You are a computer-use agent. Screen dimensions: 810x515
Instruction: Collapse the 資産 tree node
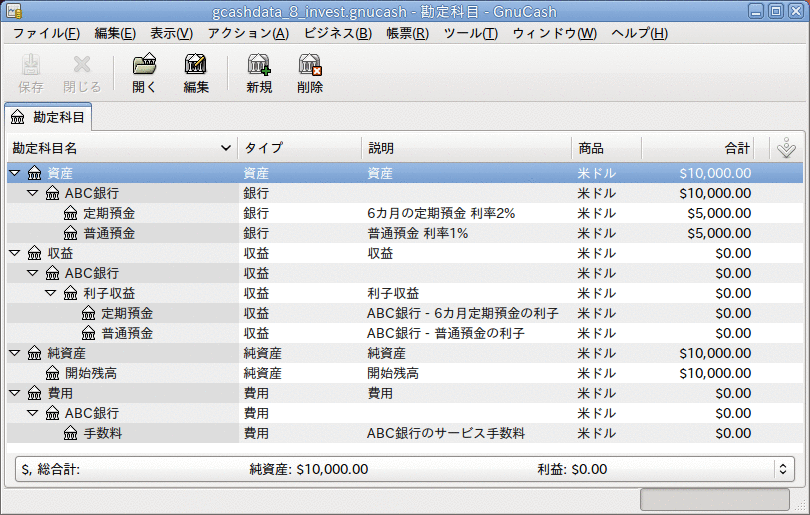tap(15, 173)
